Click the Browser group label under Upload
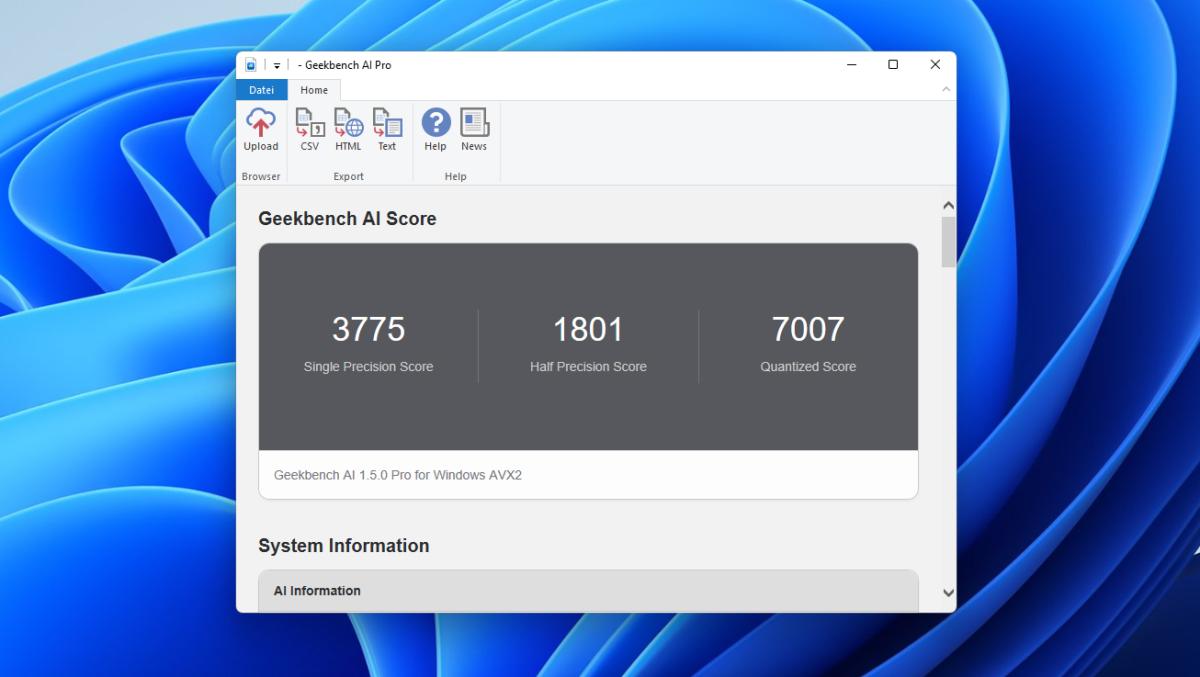Viewport: 1200px width, 677px height. coord(260,176)
